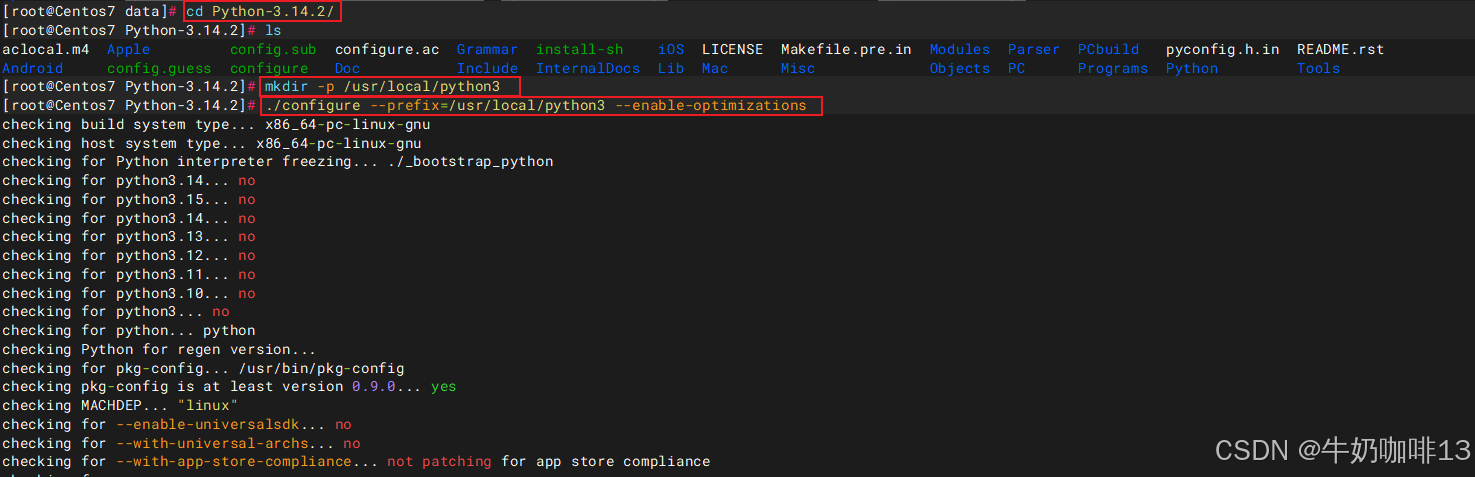Click the 'checking for python3.13... no' line

[129, 237]
